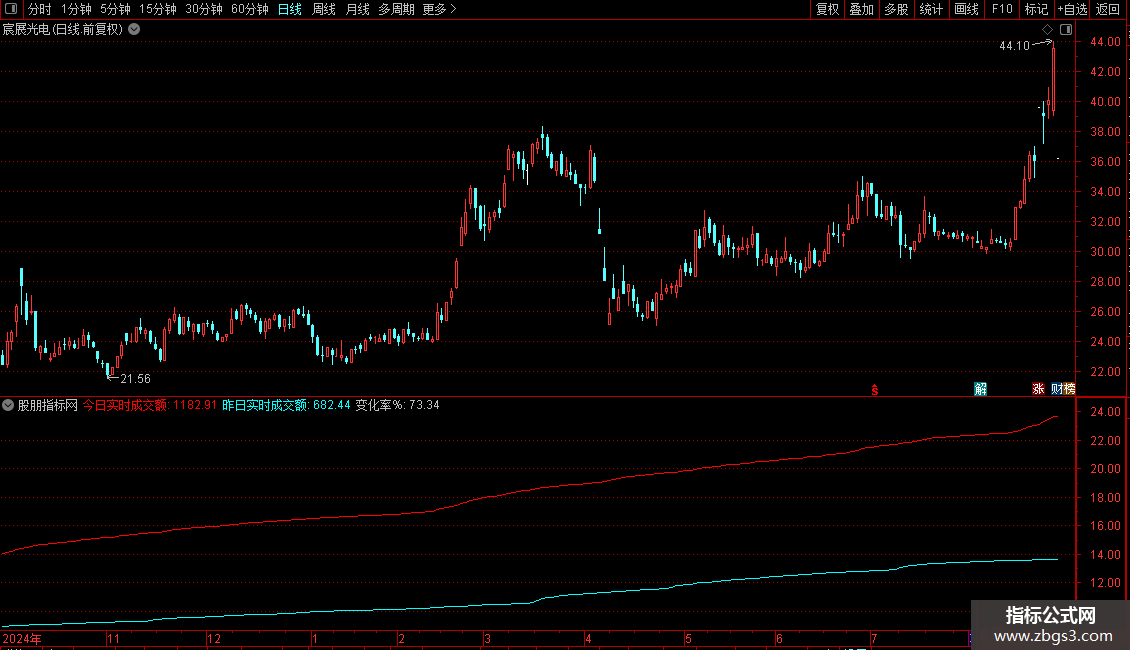1130x650 pixels.
Task: Click the 今日实时成交额 value 1182.91
Action: tap(195, 405)
